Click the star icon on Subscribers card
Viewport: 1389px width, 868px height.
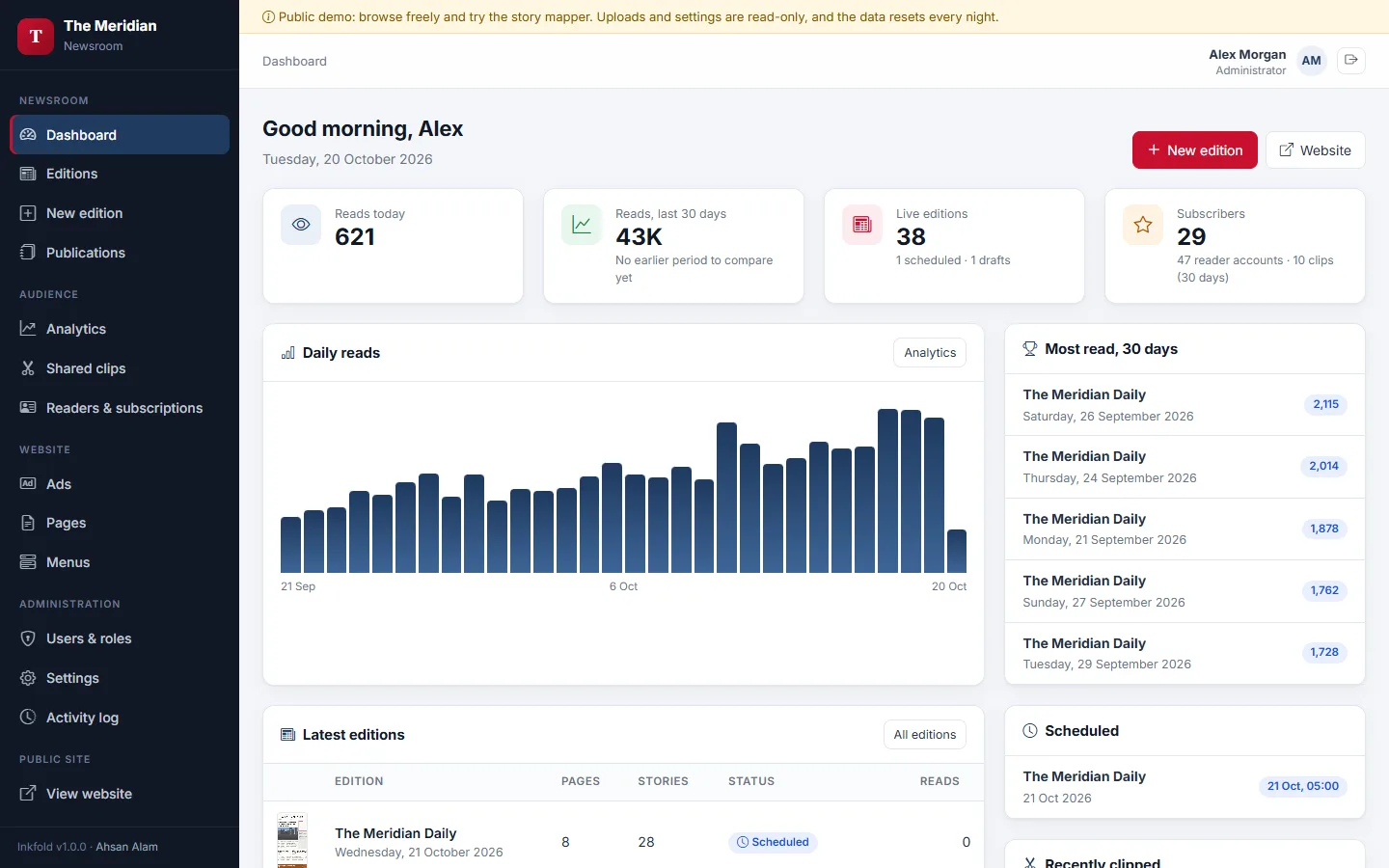pyautogui.click(x=1143, y=225)
